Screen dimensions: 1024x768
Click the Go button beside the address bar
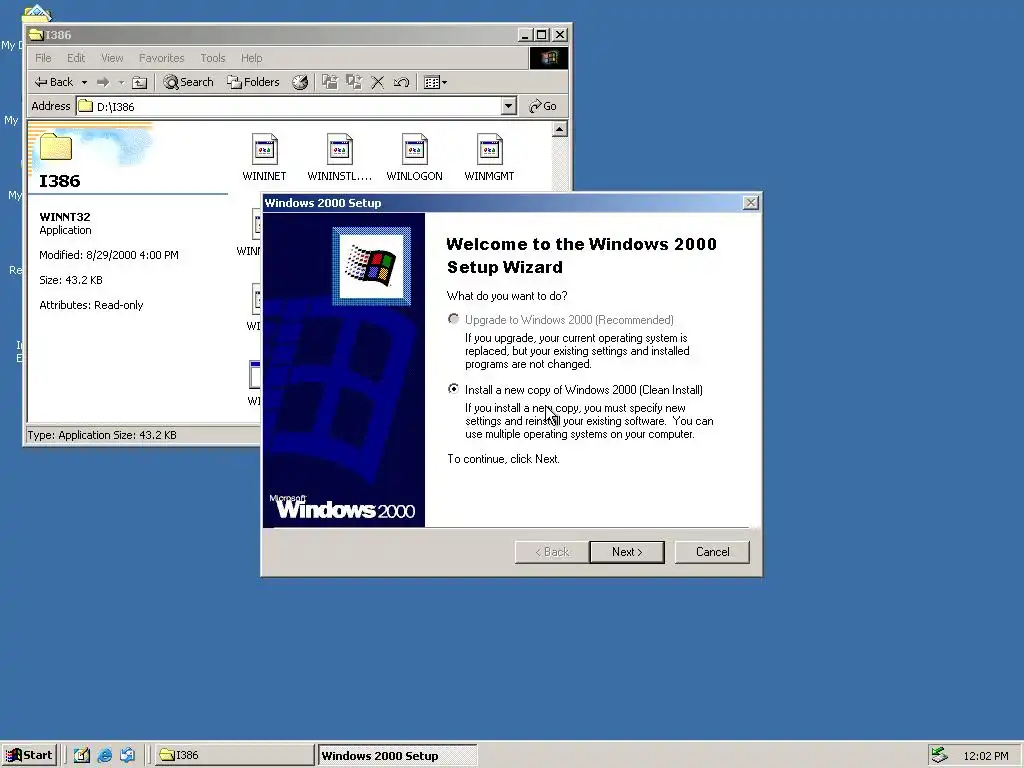[x=543, y=106]
